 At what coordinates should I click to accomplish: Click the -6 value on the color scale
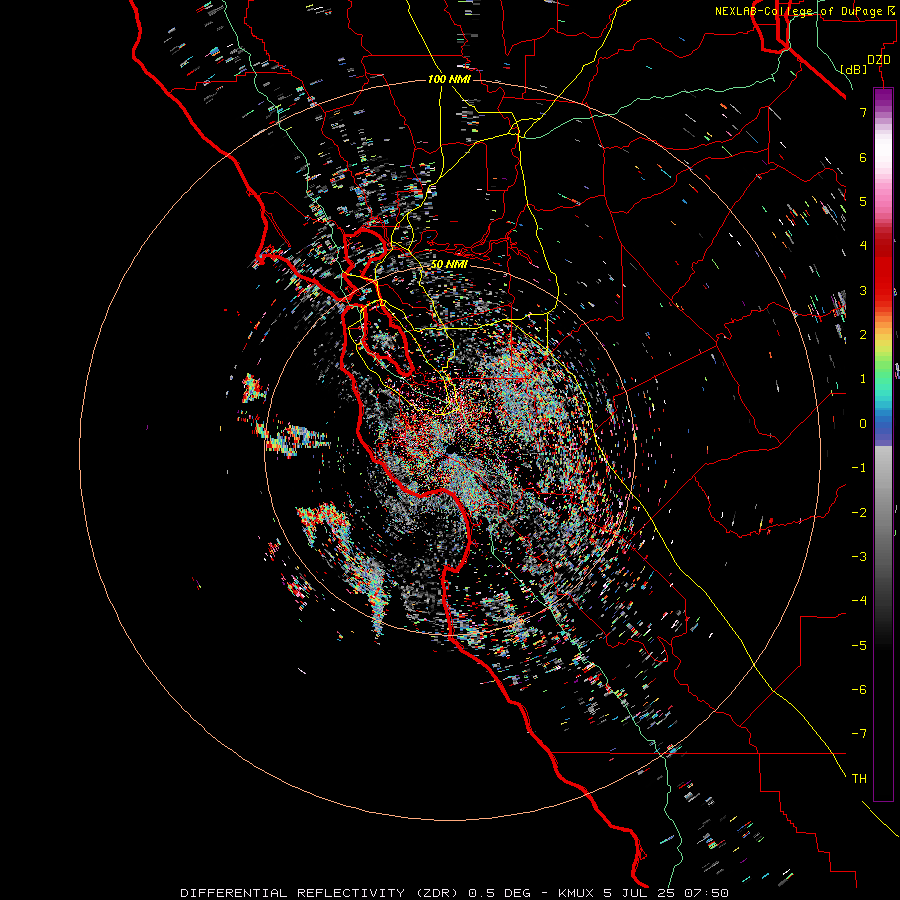[859, 689]
